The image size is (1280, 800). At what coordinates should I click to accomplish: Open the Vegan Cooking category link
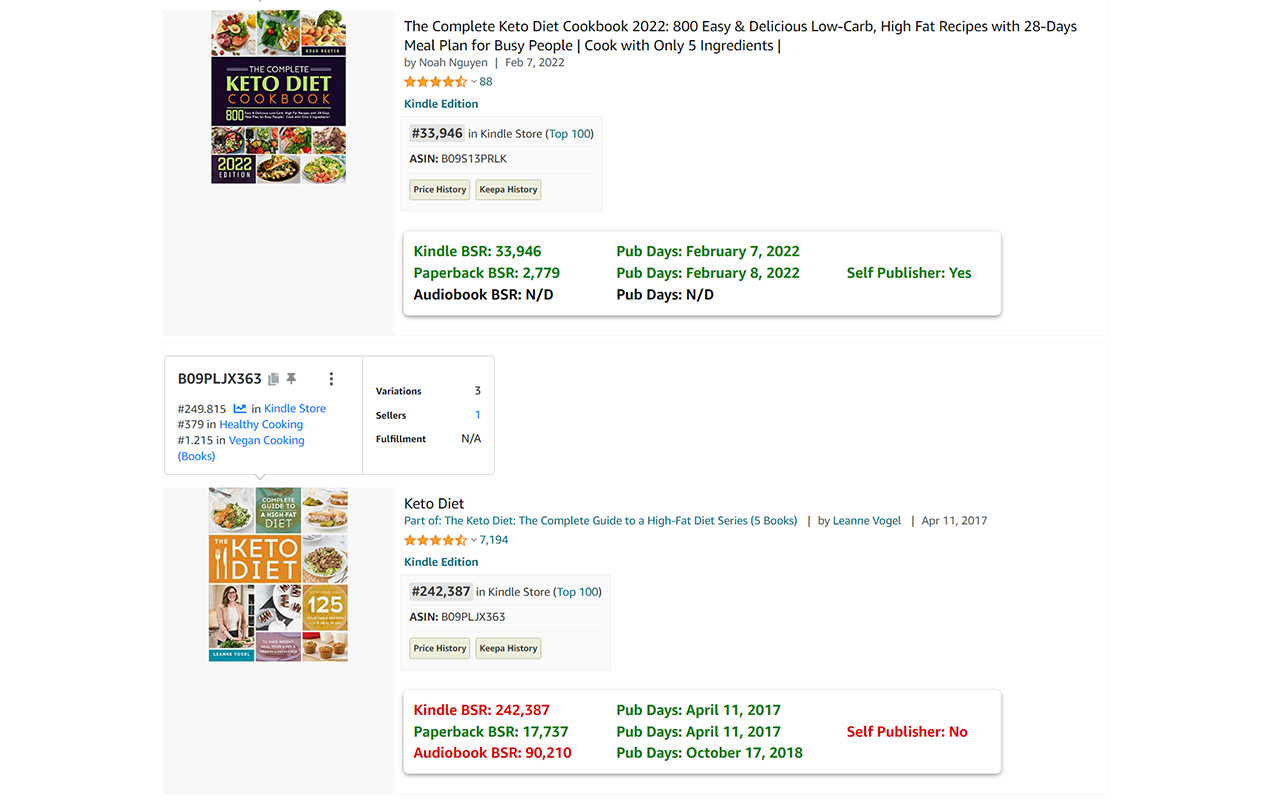pos(266,440)
